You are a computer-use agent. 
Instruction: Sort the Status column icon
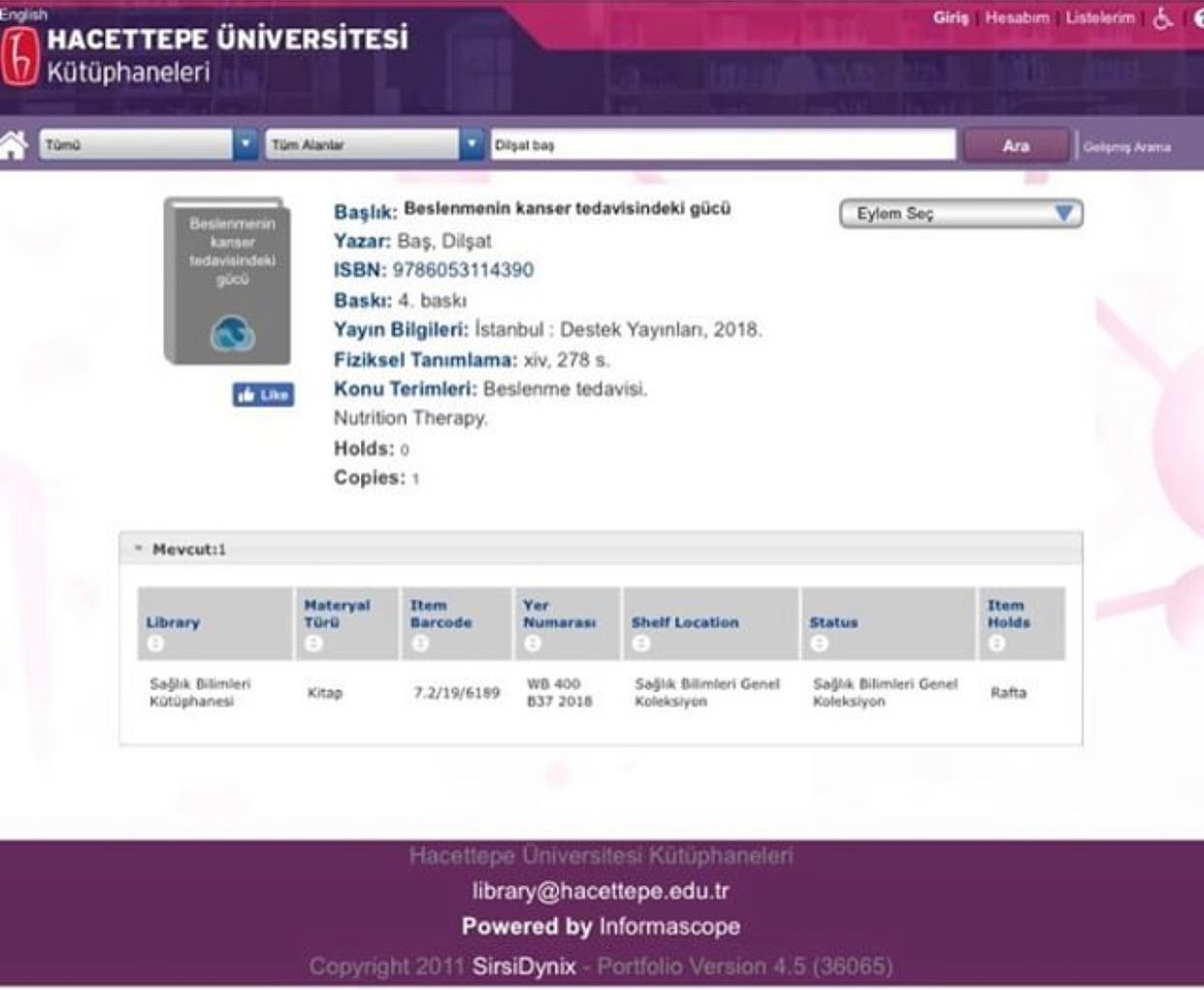(x=819, y=643)
